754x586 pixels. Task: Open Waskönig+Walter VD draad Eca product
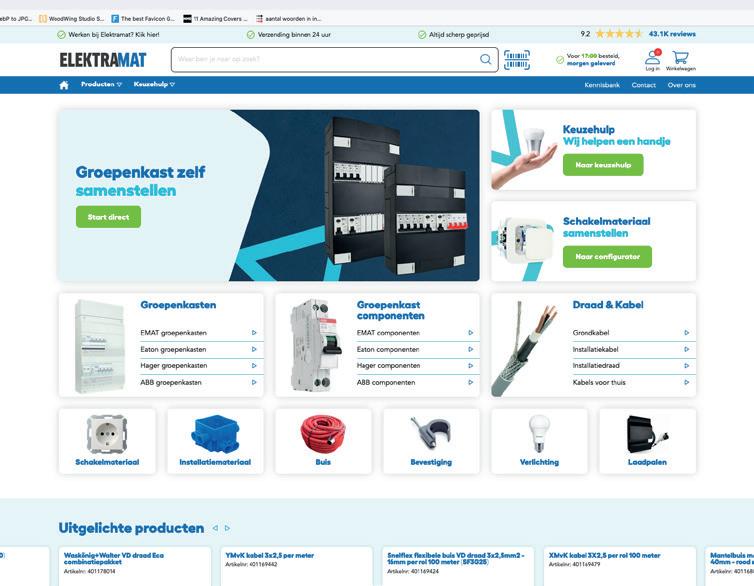(x=114, y=558)
